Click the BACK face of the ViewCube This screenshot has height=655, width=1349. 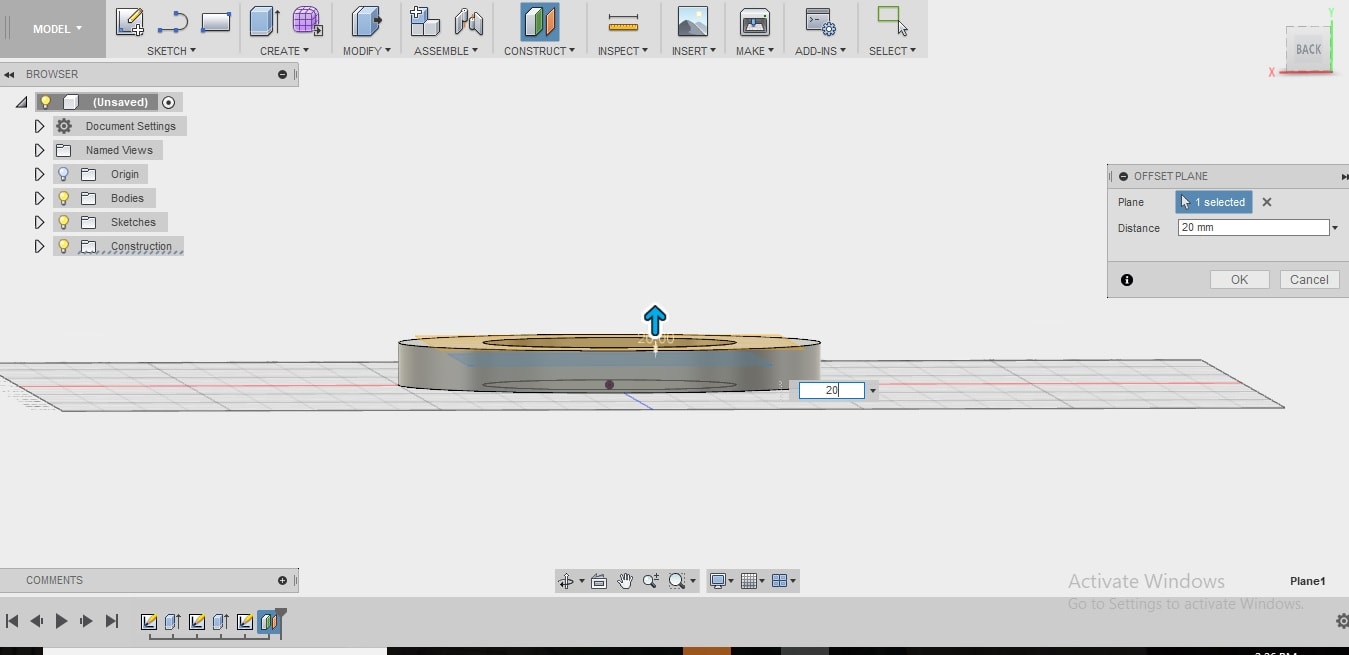(1309, 49)
